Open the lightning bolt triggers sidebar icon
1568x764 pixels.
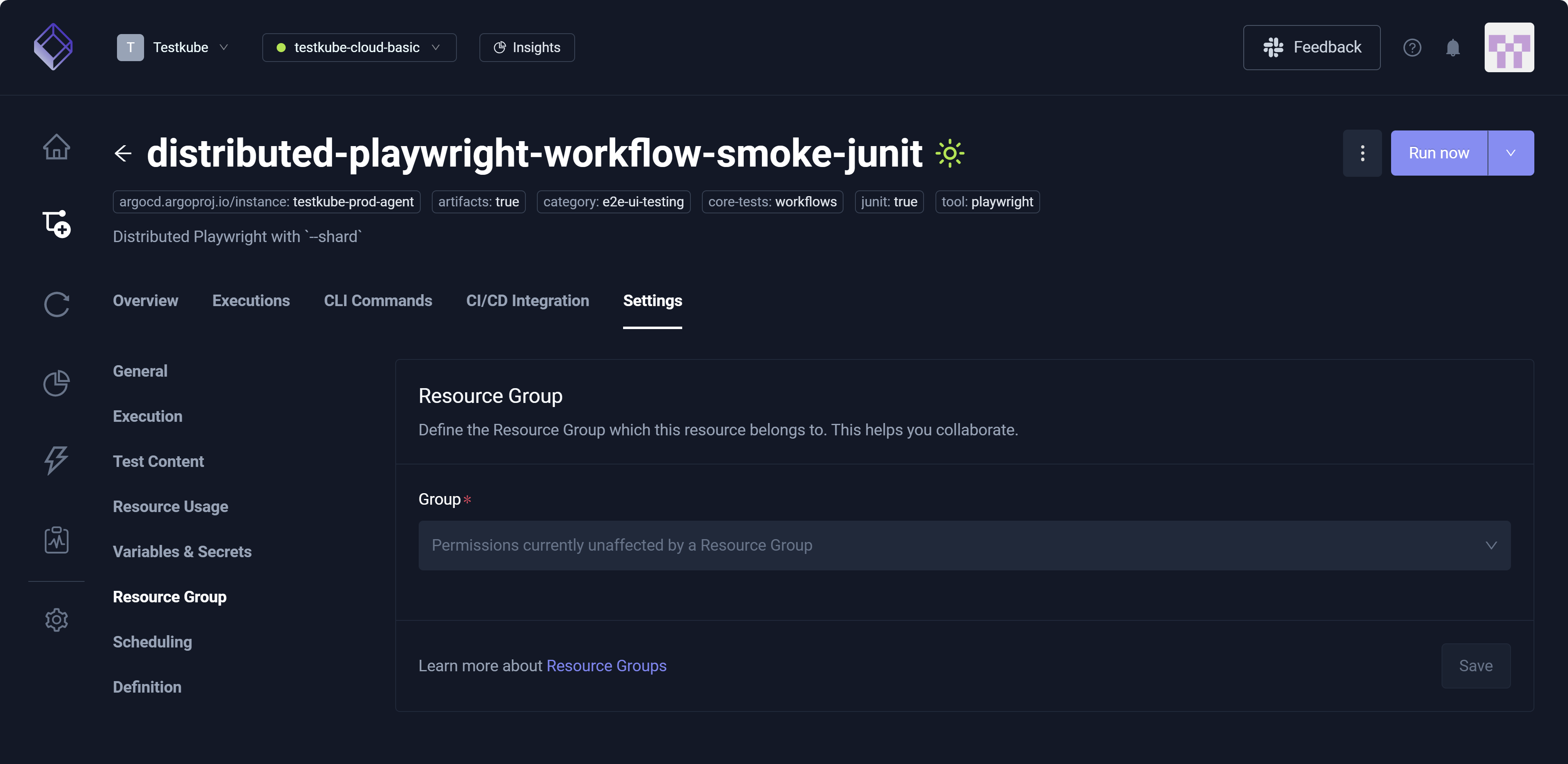pos(57,460)
